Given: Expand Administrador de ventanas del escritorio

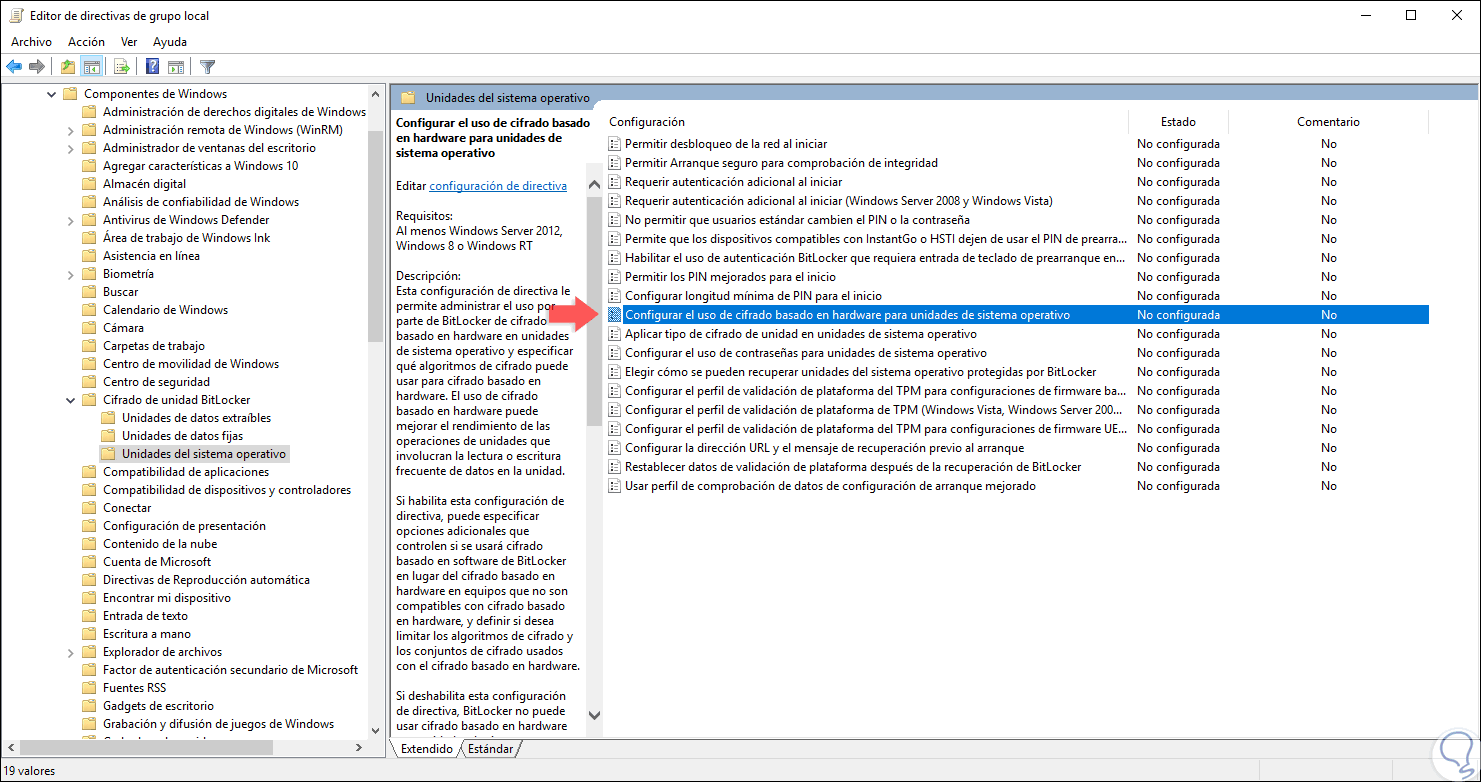Looking at the screenshot, I should 71,148.
